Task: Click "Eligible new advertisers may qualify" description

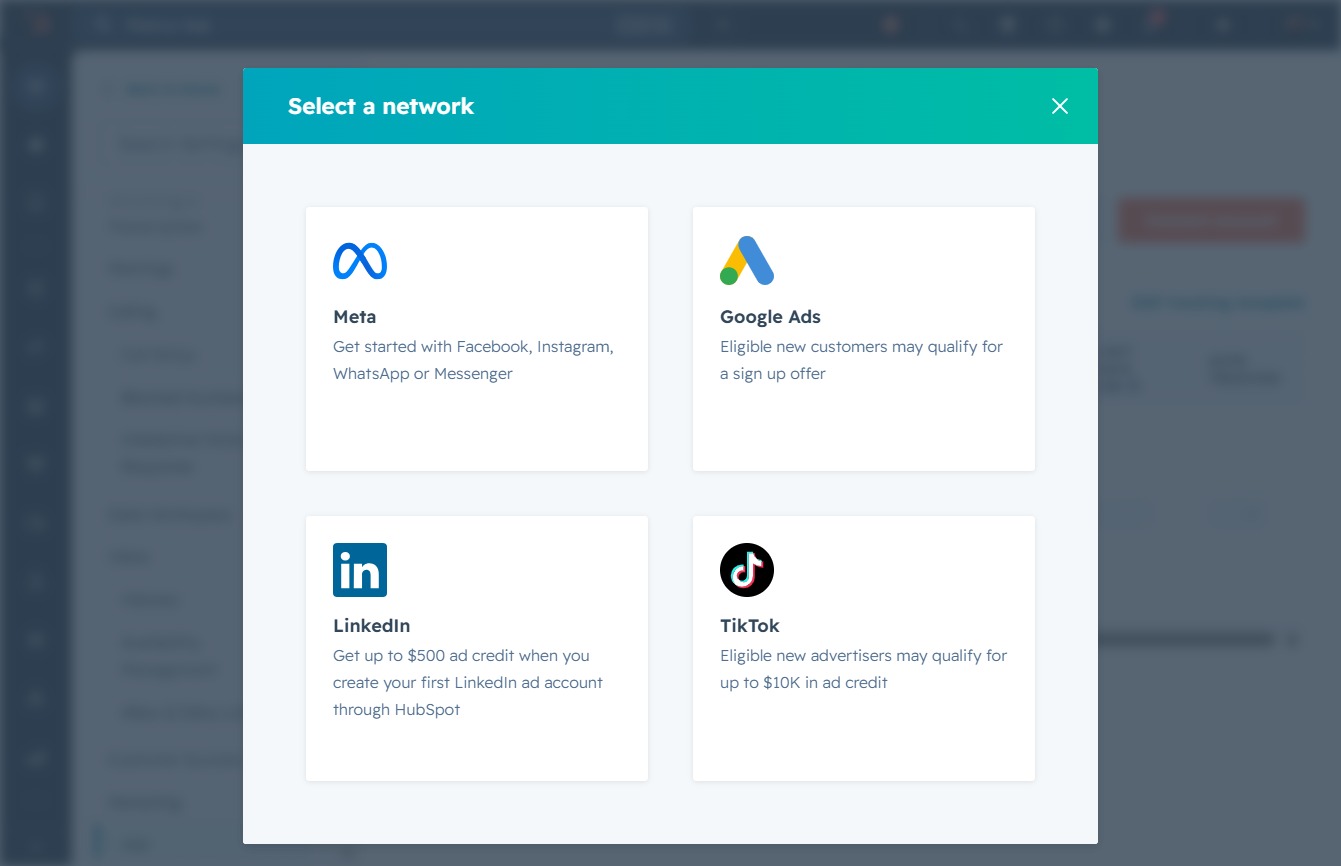Action: coord(863,669)
